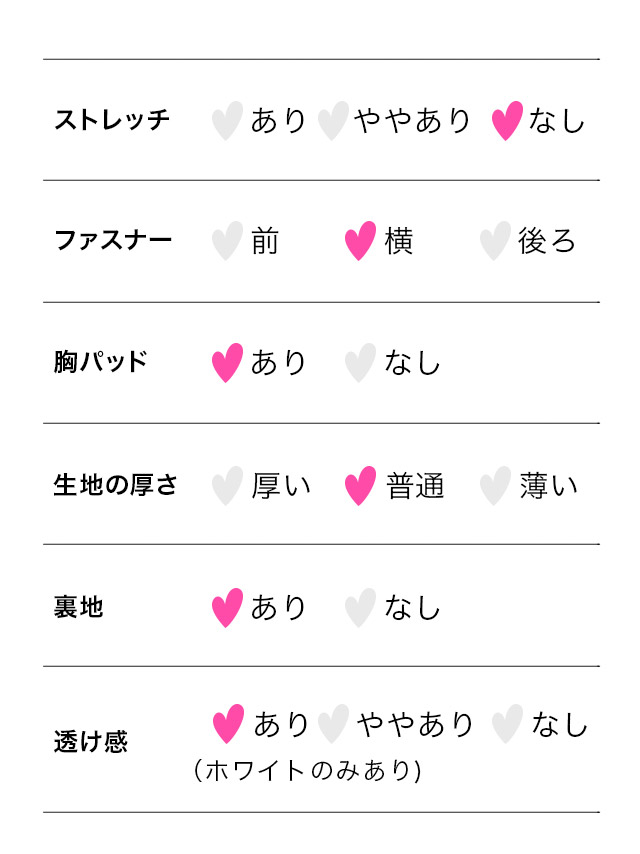The image size is (640, 854).
Task: Click the pink heart for 胸パッド あり
Action: tap(227, 363)
